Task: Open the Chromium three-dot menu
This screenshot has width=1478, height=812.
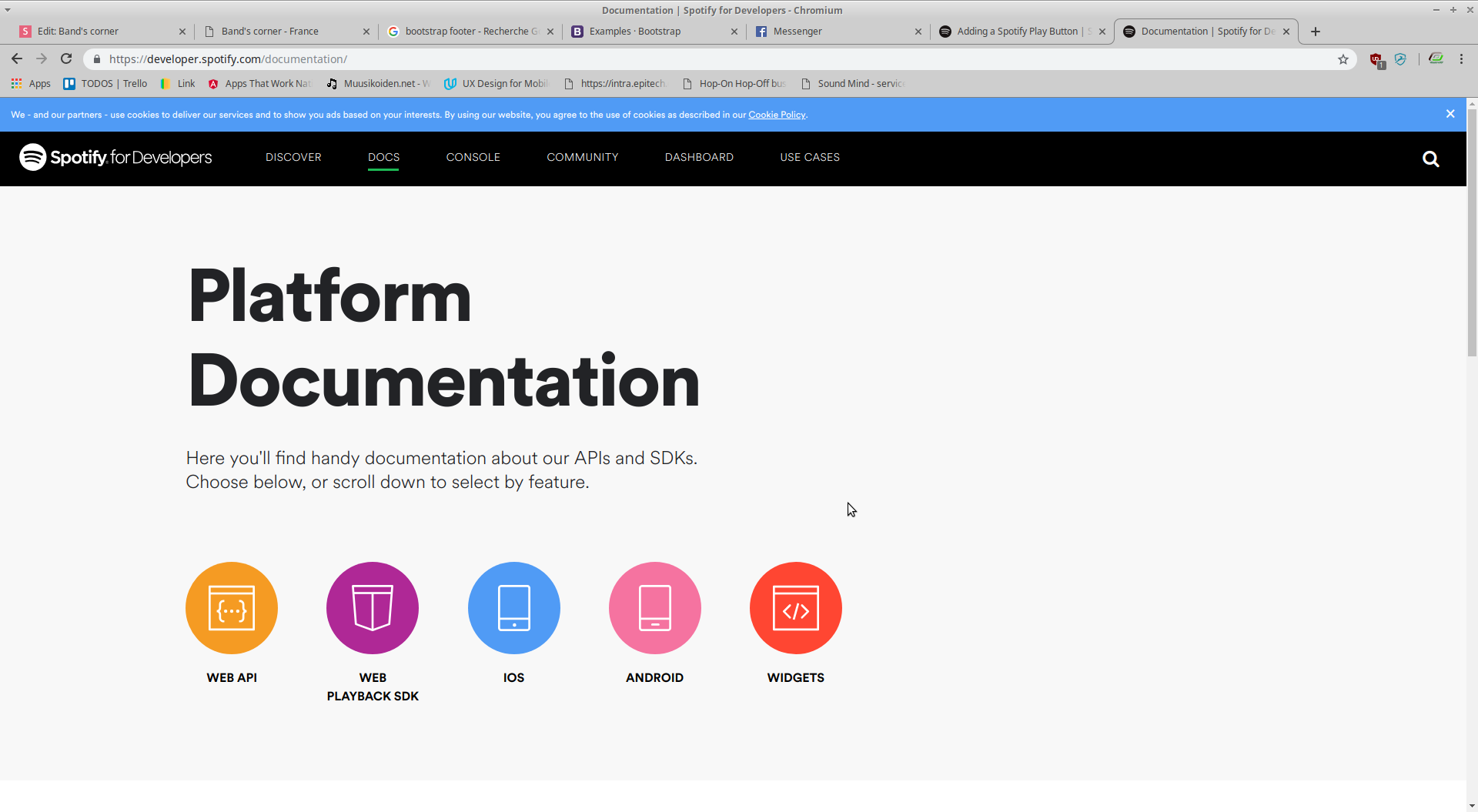Action: [1461, 59]
